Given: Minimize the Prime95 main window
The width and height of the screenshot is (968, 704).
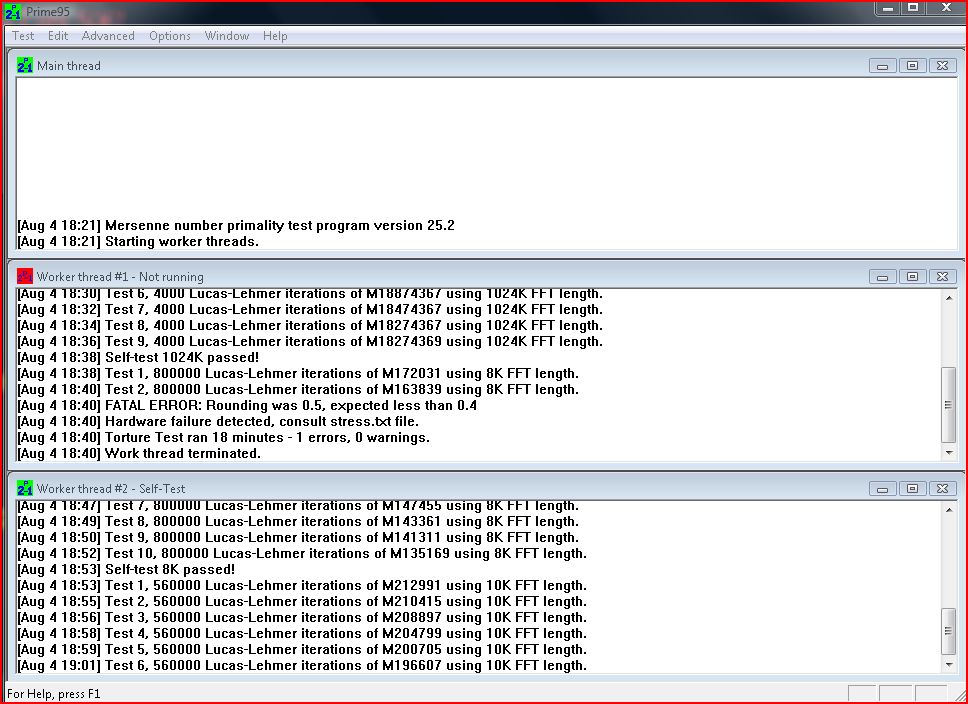Looking at the screenshot, I should pos(888,9).
